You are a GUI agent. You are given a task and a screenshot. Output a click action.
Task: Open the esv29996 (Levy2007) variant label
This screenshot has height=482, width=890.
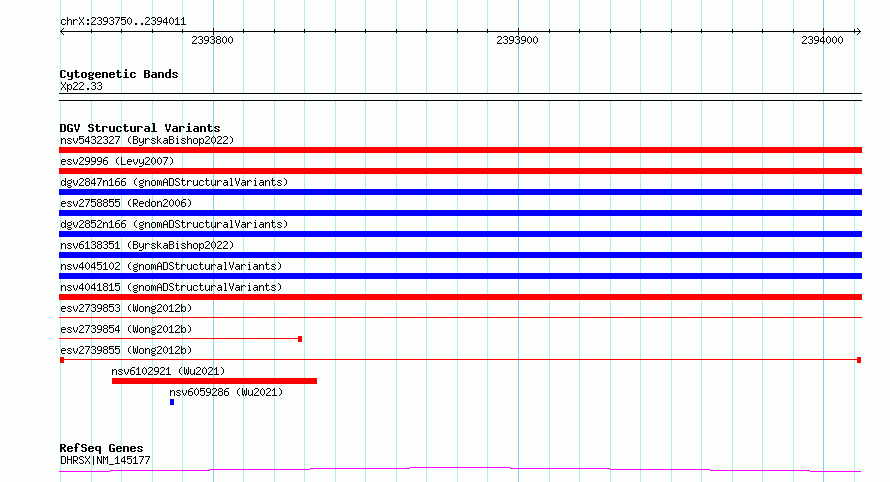point(117,161)
